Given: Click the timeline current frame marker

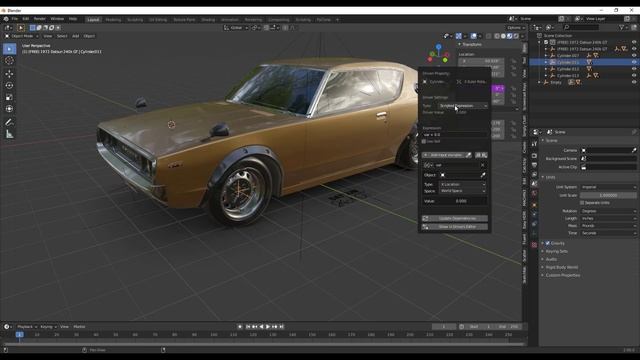Looking at the screenshot, I should (x=19, y=335).
